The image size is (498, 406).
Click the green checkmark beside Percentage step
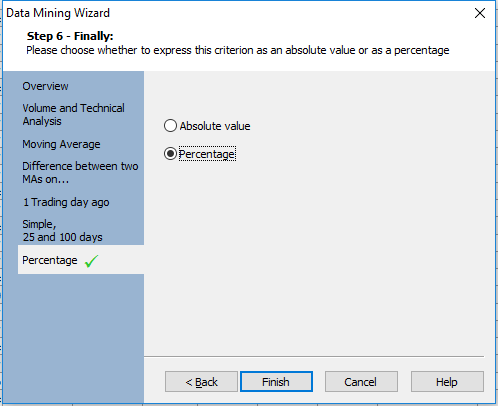click(91, 261)
